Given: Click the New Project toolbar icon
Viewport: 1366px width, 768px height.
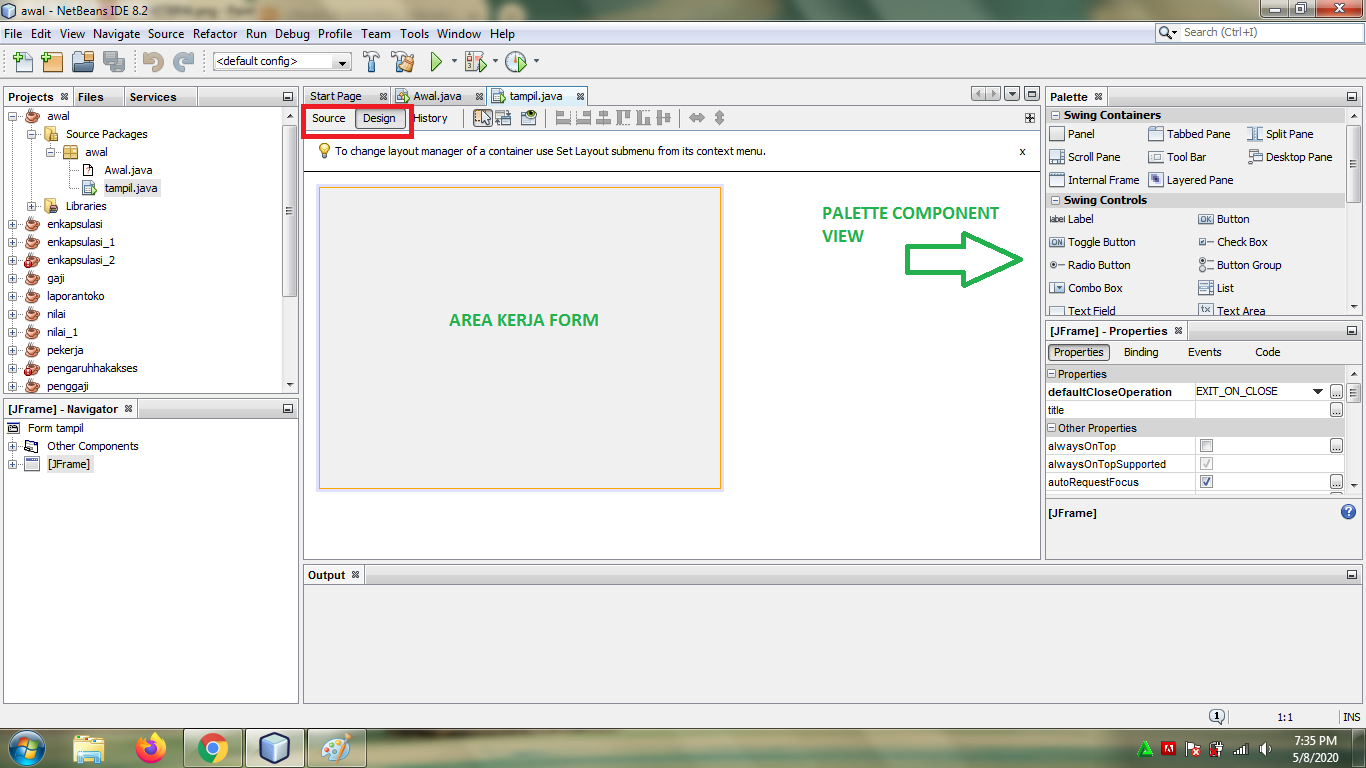Looking at the screenshot, I should 51,61.
